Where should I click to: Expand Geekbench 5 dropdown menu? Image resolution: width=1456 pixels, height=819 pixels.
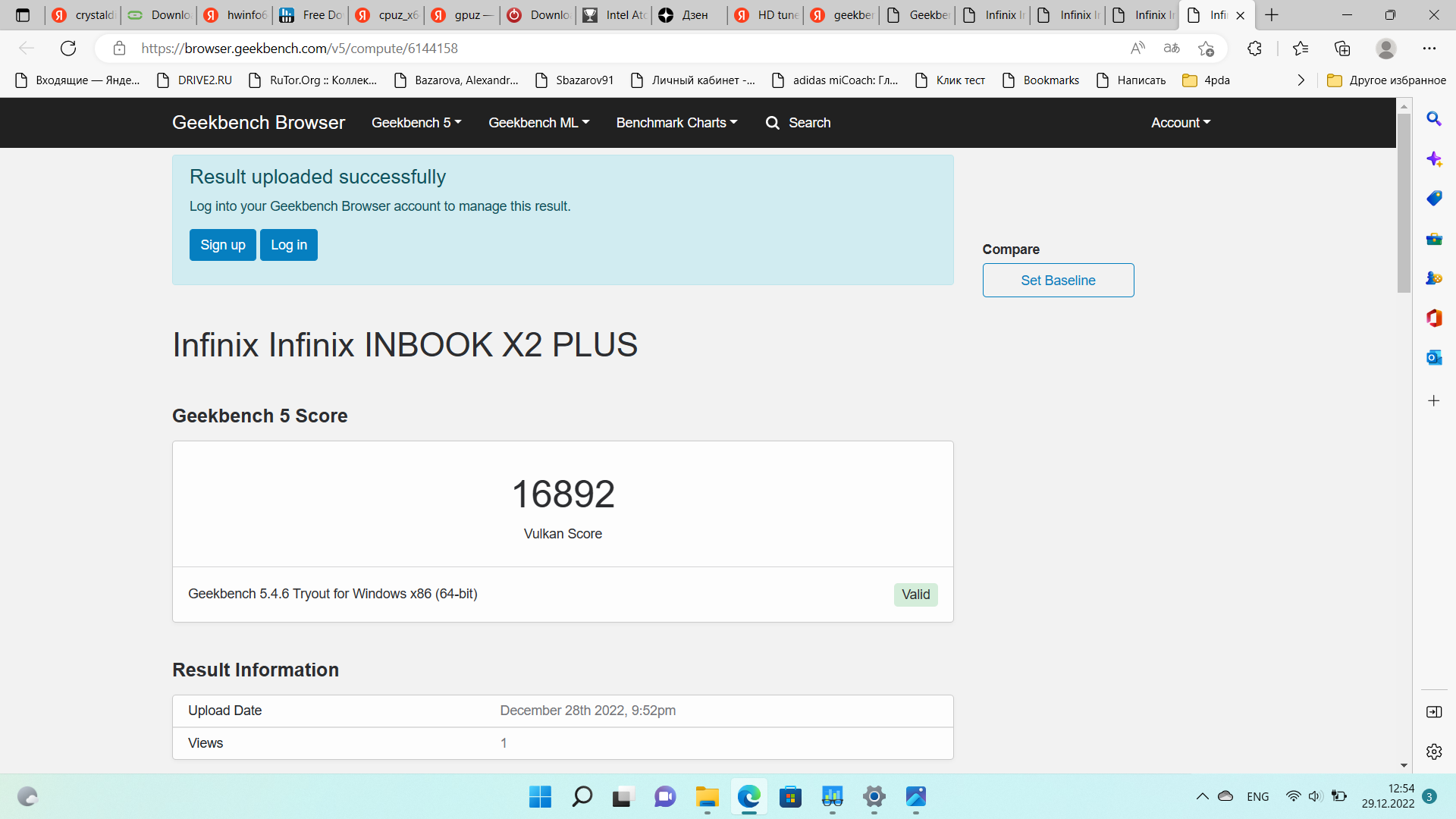click(416, 123)
